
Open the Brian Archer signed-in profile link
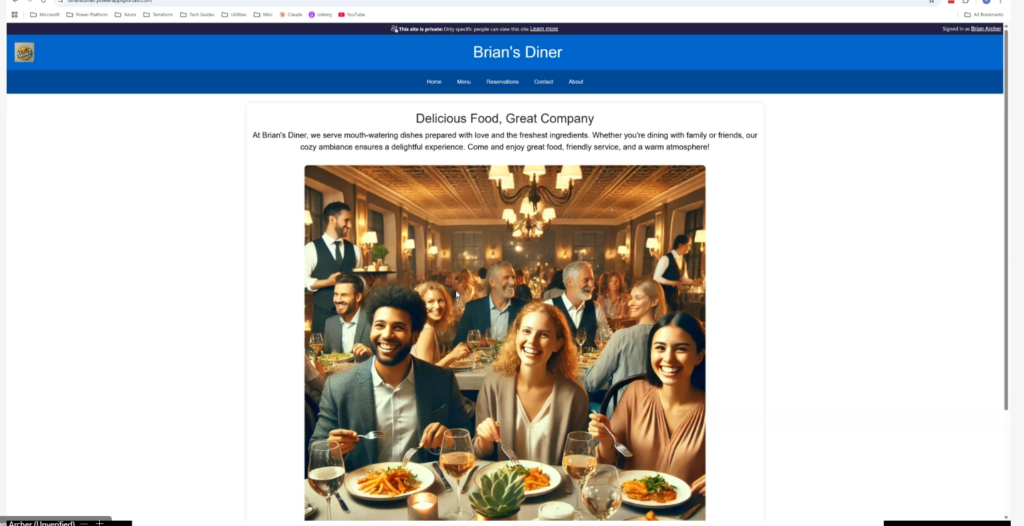click(x=986, y=29)
